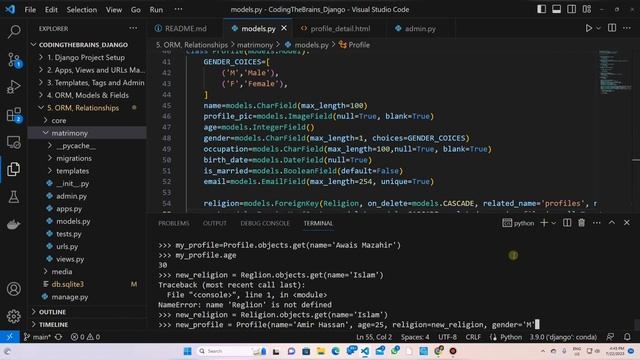Maximize the panel with up chevron

612,223
